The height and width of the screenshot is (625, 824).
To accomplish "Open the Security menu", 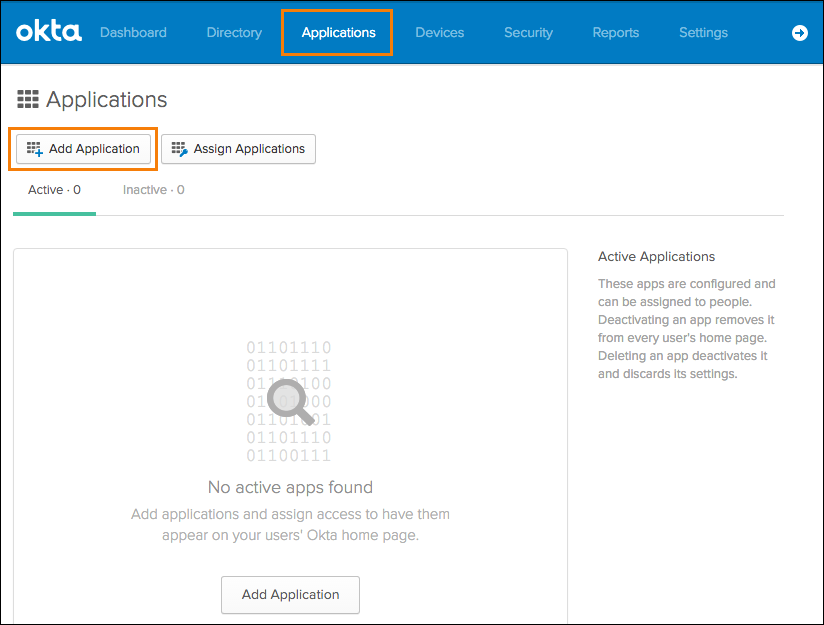I will (x=528, y=33).
